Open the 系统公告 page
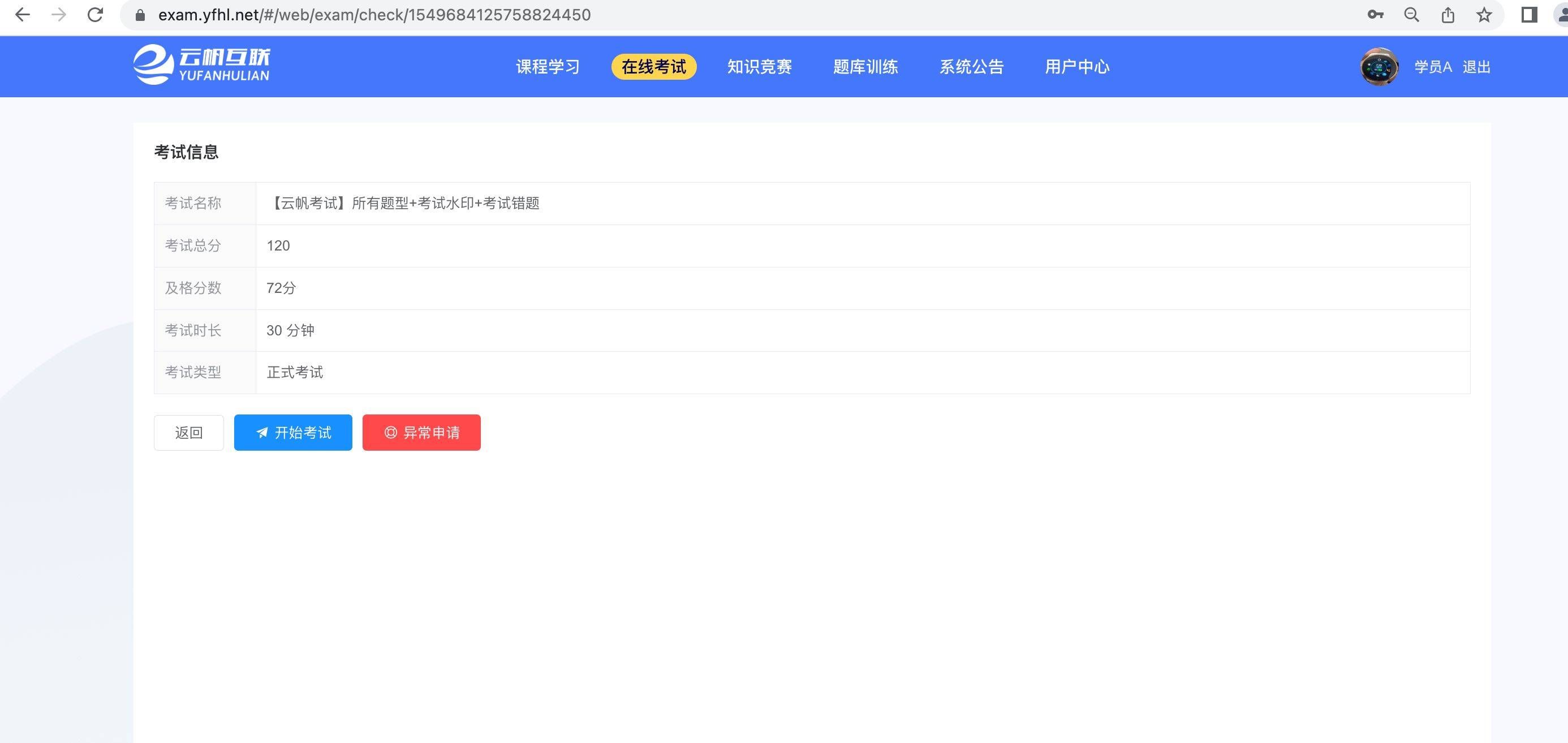This screenshot has width=1568, height=743. tap(971, 67)
